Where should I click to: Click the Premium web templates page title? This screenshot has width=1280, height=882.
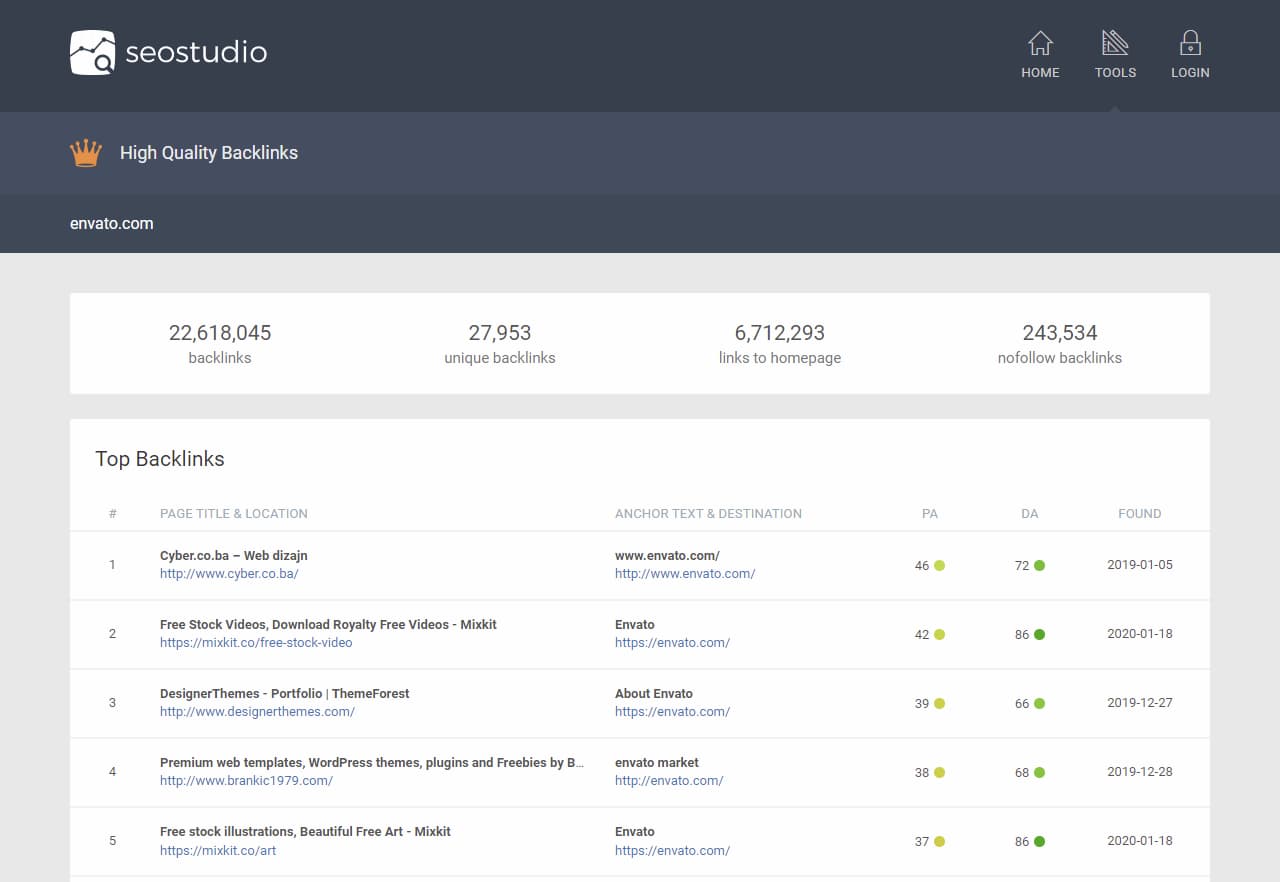pos(372,763)
